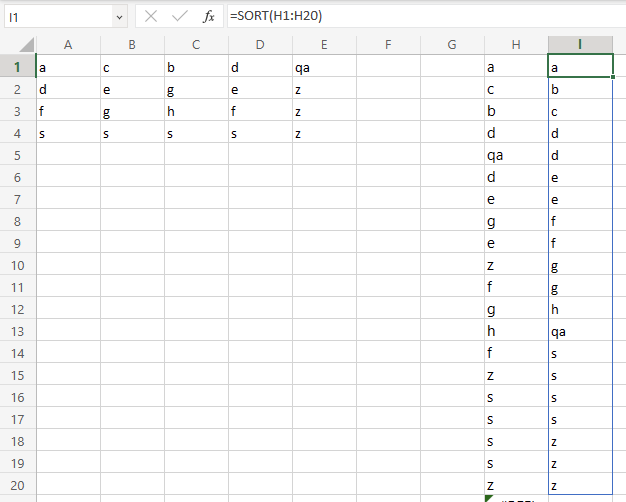Open Insert Function via the fx icon
This screenshot has width=626, height=502.
(208, 16)
